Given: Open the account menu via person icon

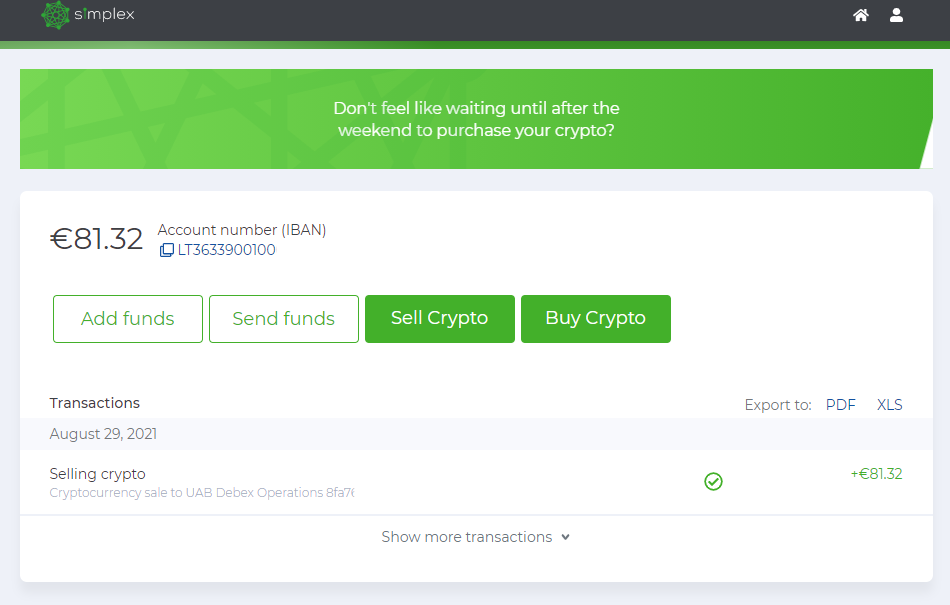Looking at the screenshot, I should point(896,15).
